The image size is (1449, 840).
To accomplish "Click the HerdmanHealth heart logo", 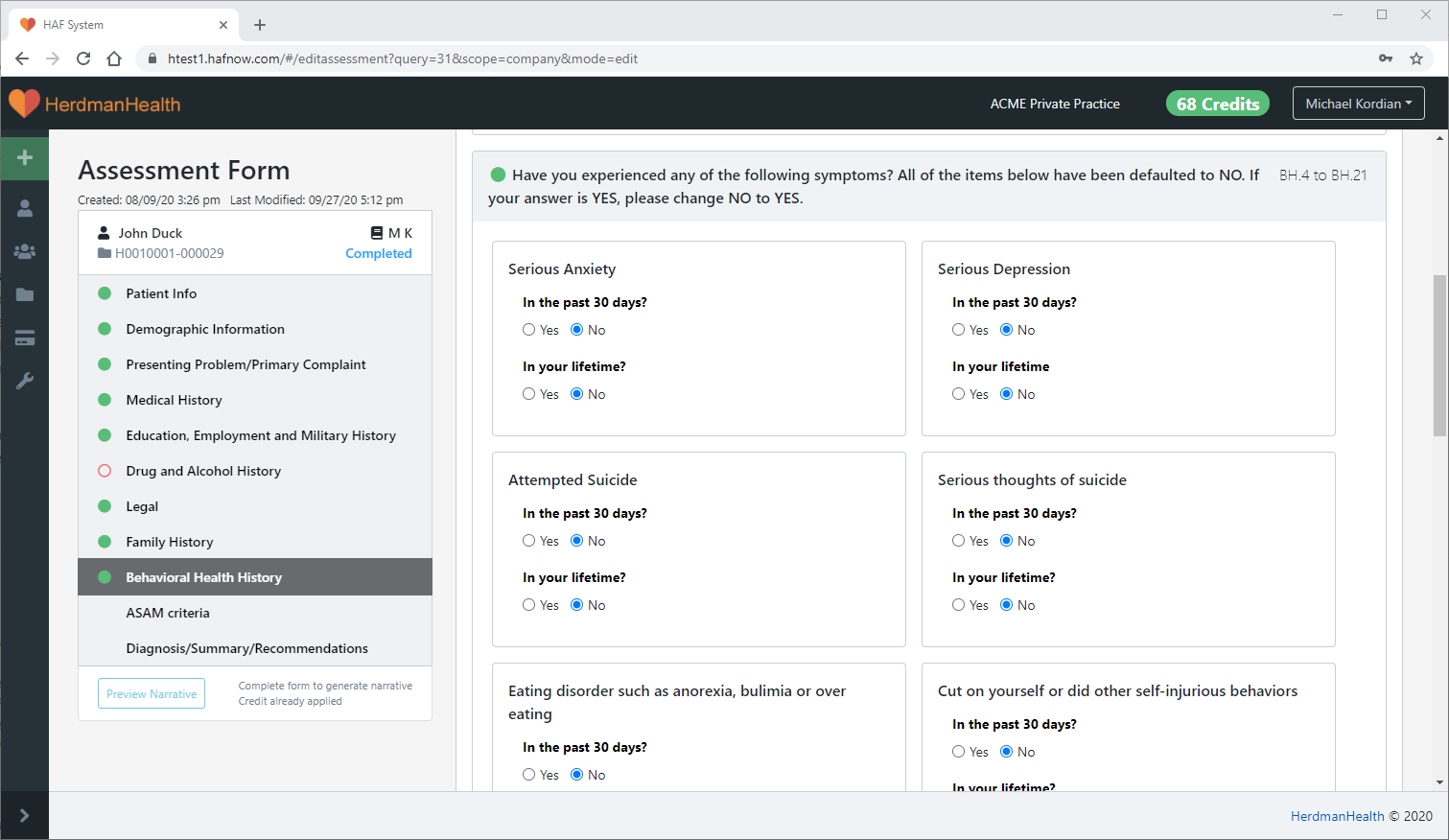I will tap(24, 104).
